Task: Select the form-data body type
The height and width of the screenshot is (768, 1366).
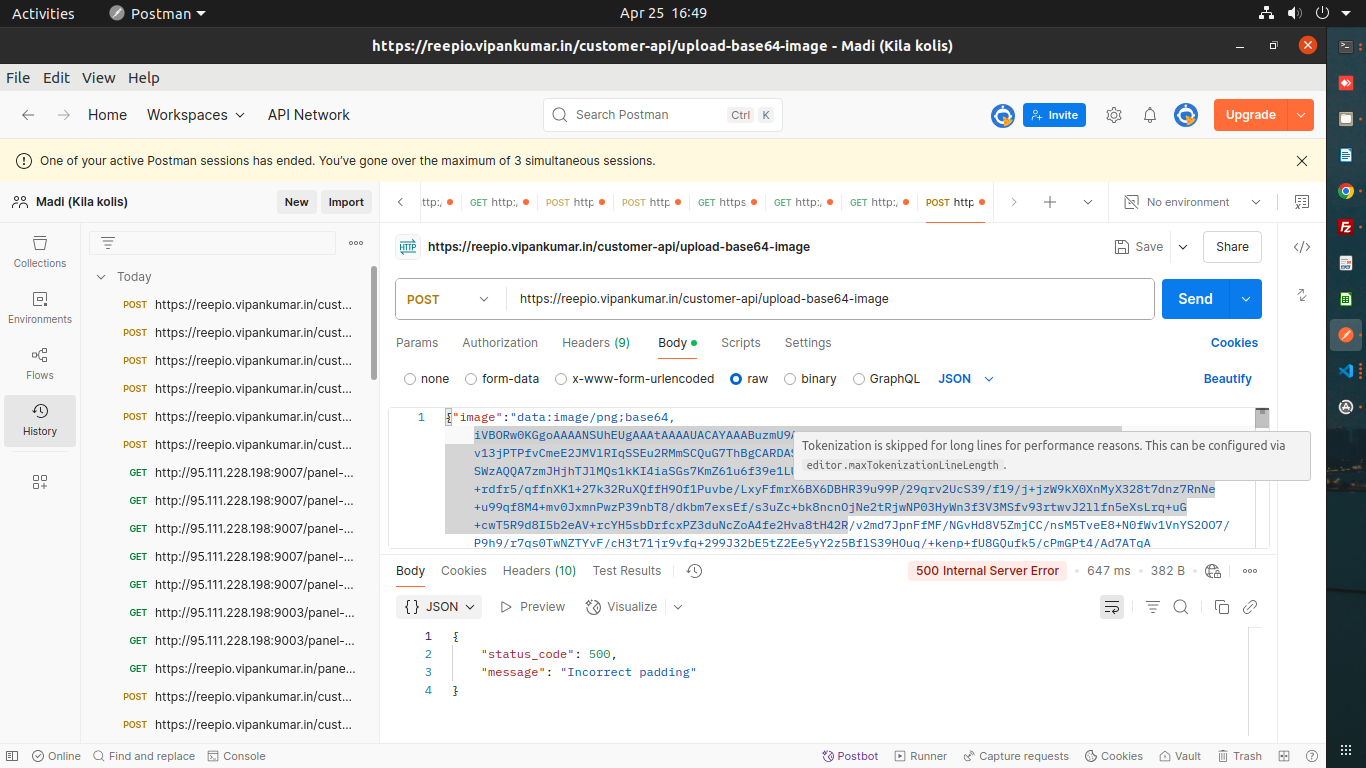Action: pyautogui.click(x=471, y=379)
